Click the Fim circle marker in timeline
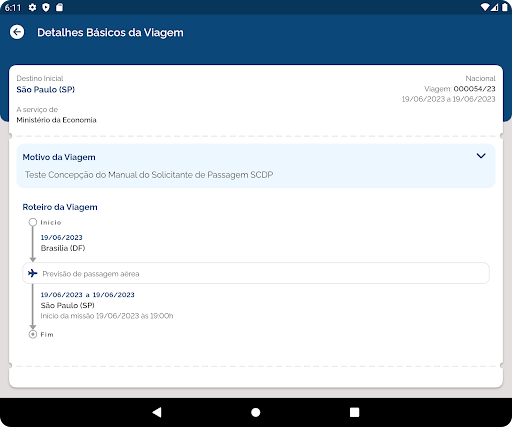The image size is (512, 427). [x=33, y=334]
